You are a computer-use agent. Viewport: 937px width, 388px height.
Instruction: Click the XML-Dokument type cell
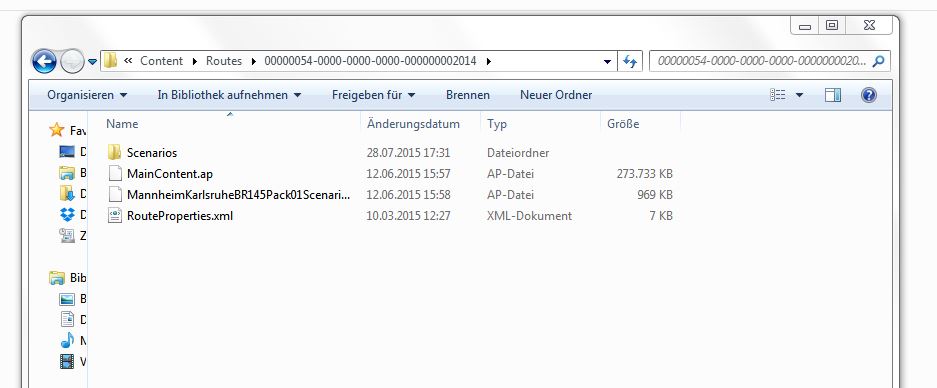(x=529, y=216)
